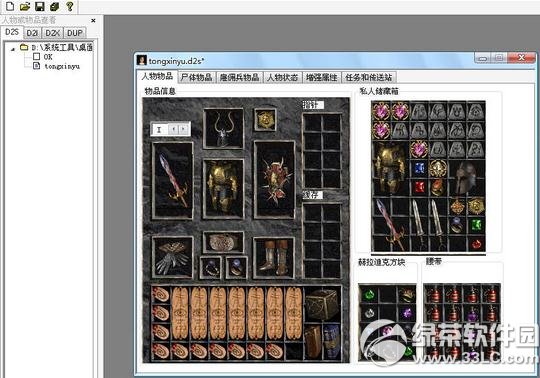Select the purple potion in belt's second row
Screen dimensions: 540x378
[x=472, y=314]
